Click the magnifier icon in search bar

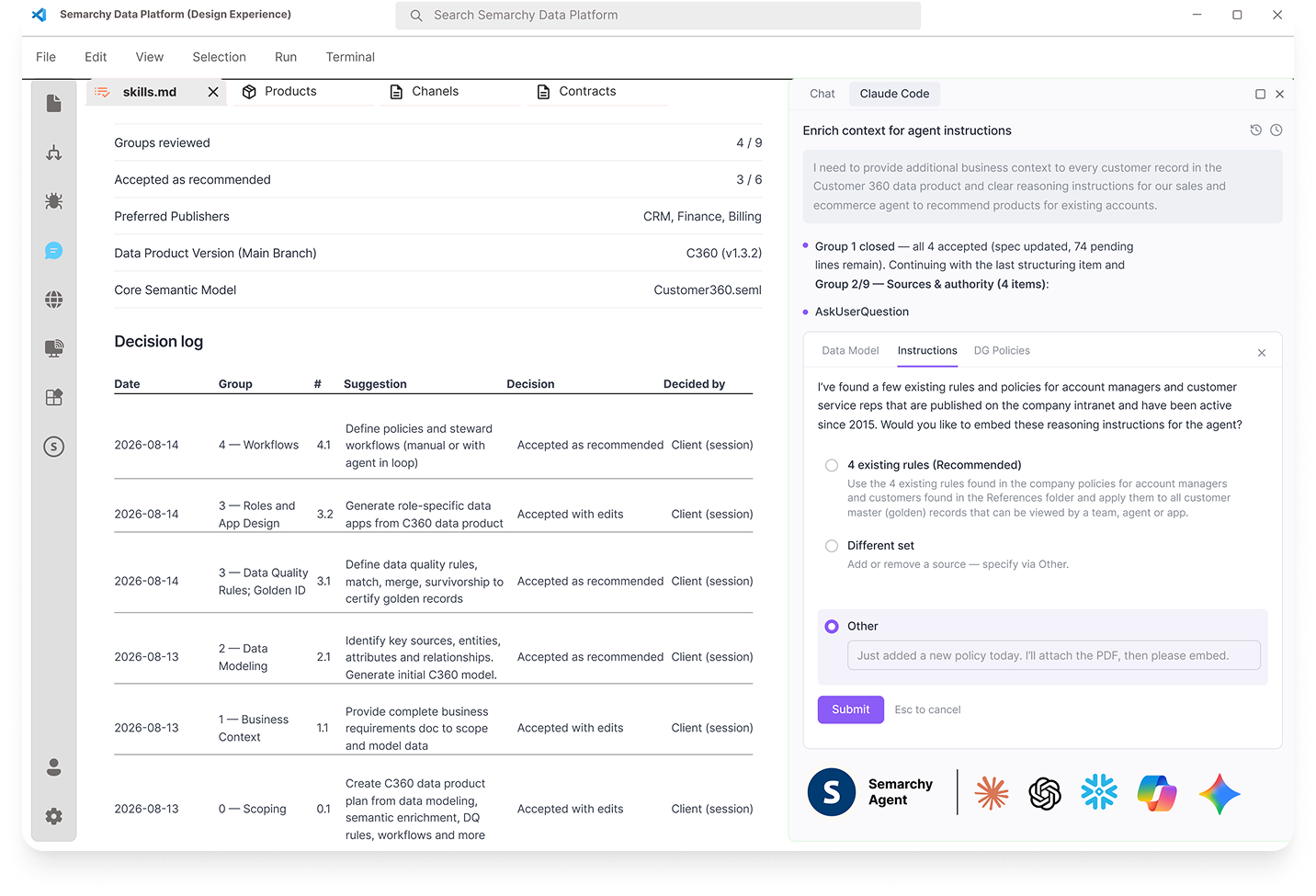[416, 16]
